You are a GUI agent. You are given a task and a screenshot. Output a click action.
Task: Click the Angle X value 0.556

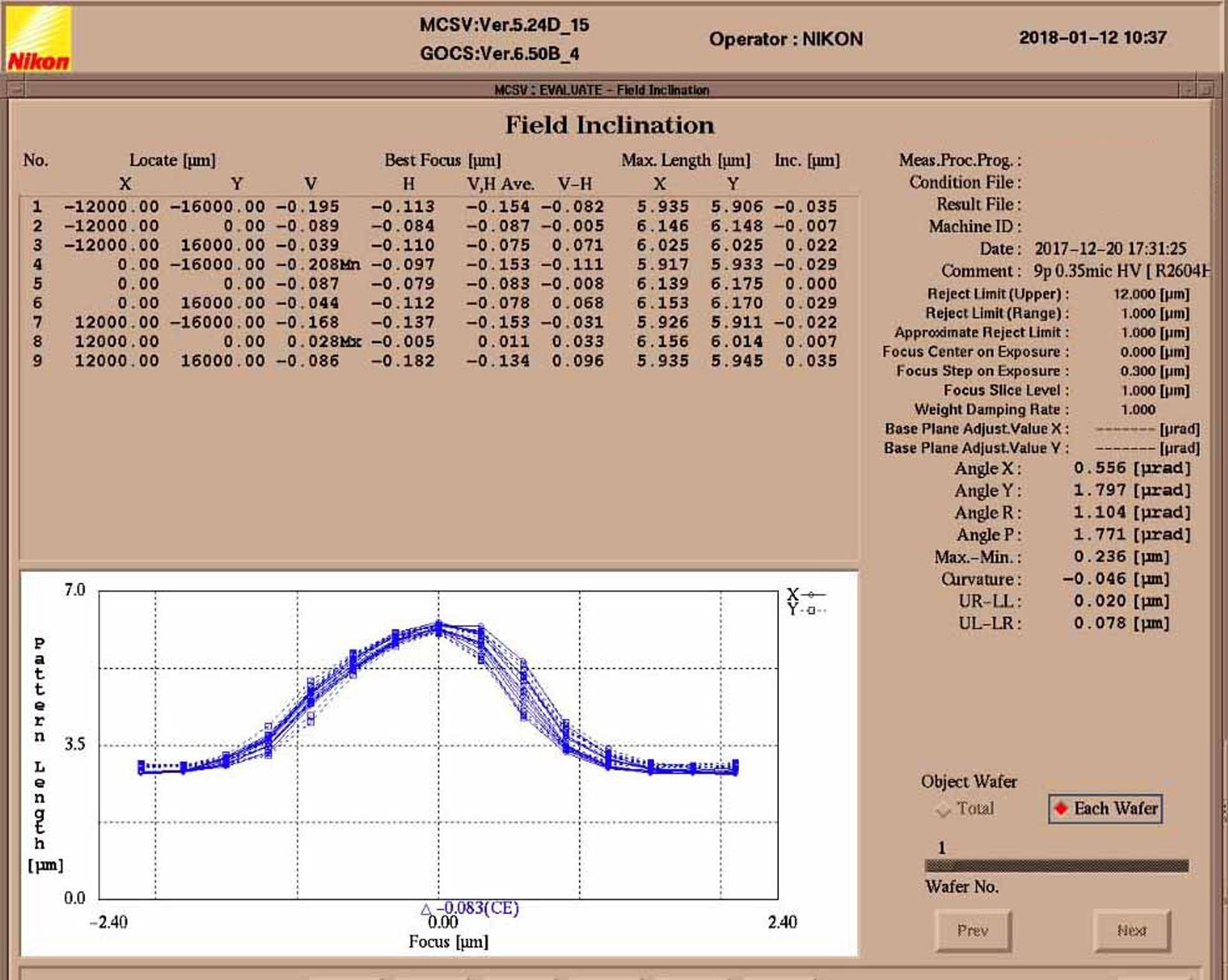click(1099, 468)
